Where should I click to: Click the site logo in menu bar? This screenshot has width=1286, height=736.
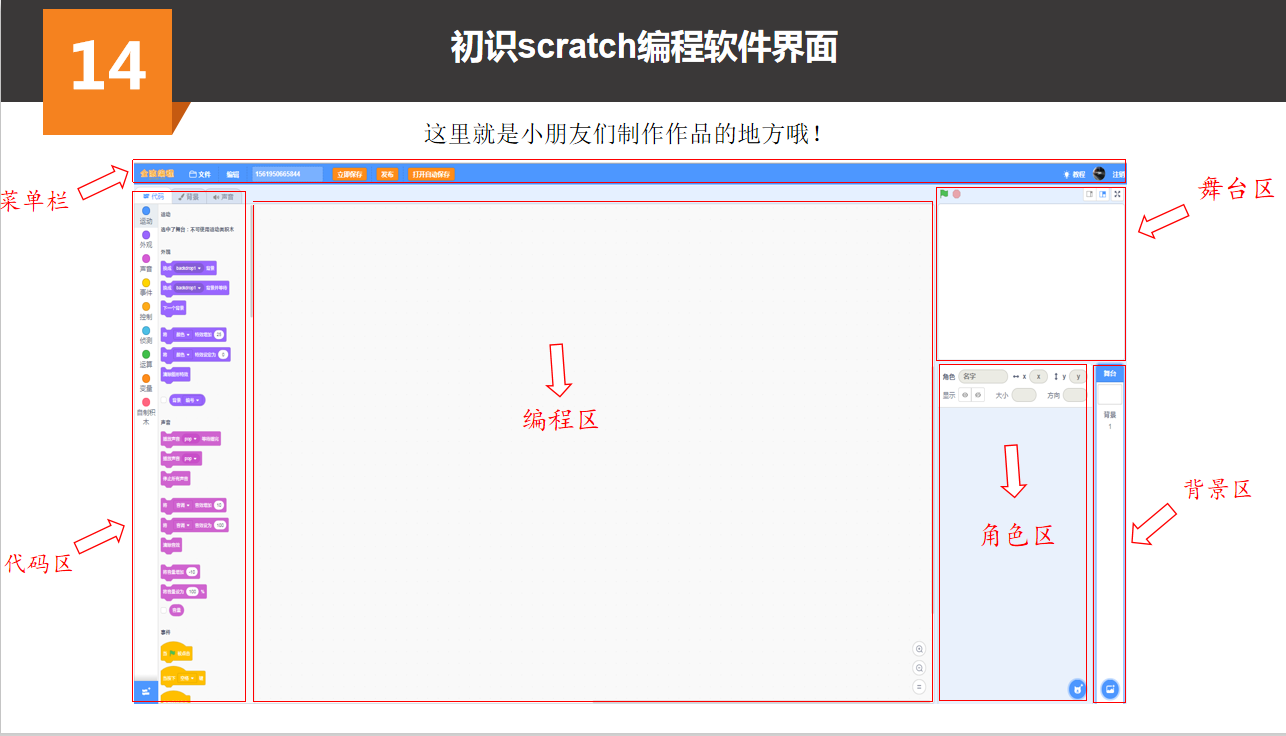[156, 173]
